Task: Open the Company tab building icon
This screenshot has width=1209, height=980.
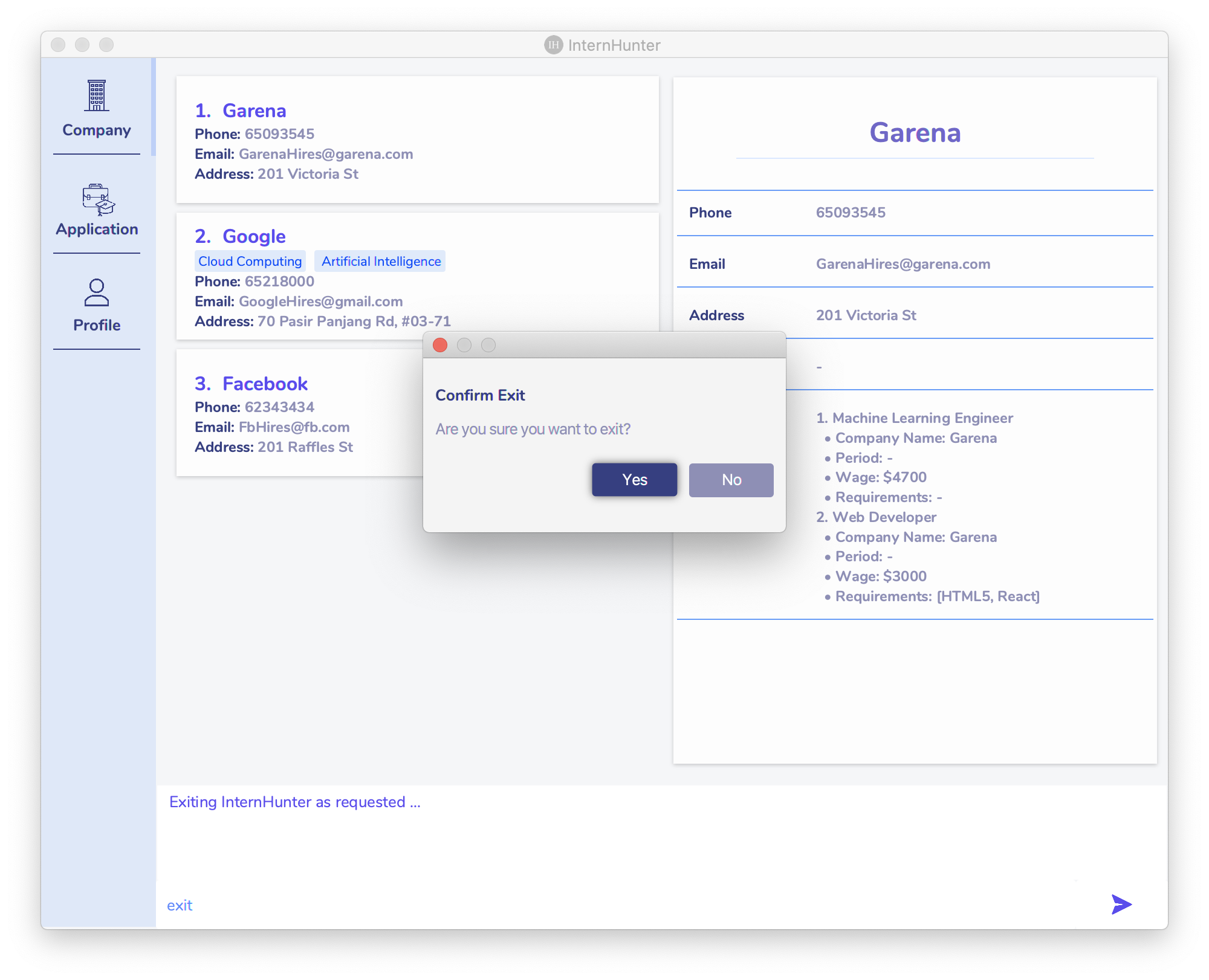Action: 97,95
